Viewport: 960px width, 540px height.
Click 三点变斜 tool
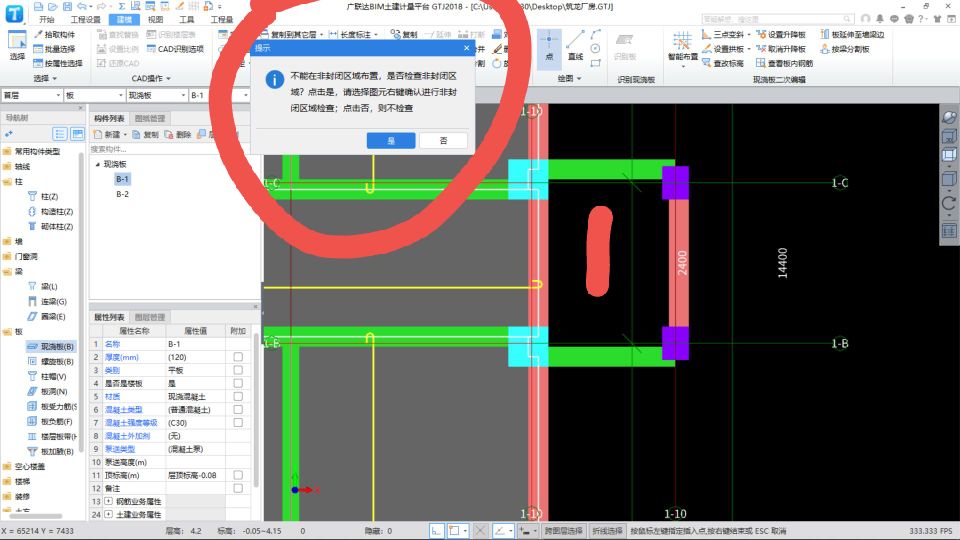722,35
